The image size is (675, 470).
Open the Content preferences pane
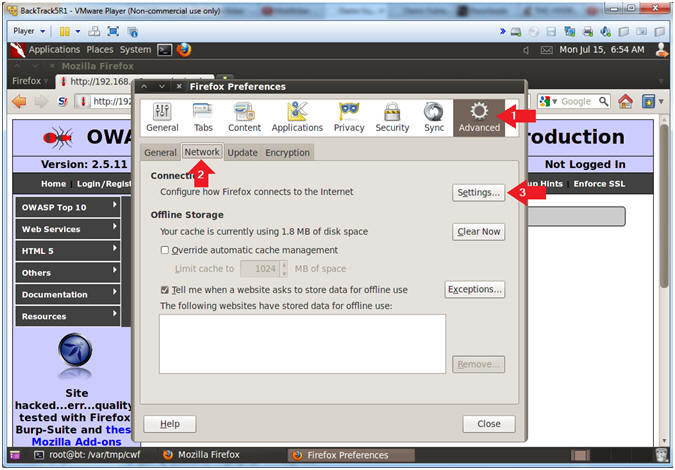click(244, 117)
